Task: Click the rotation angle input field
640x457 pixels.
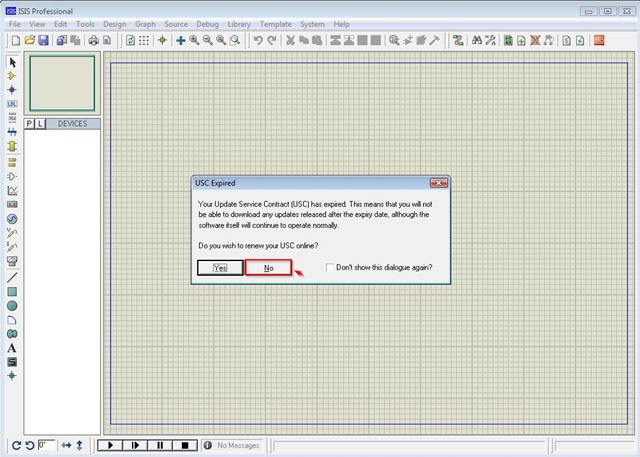Action: (46, 445)
